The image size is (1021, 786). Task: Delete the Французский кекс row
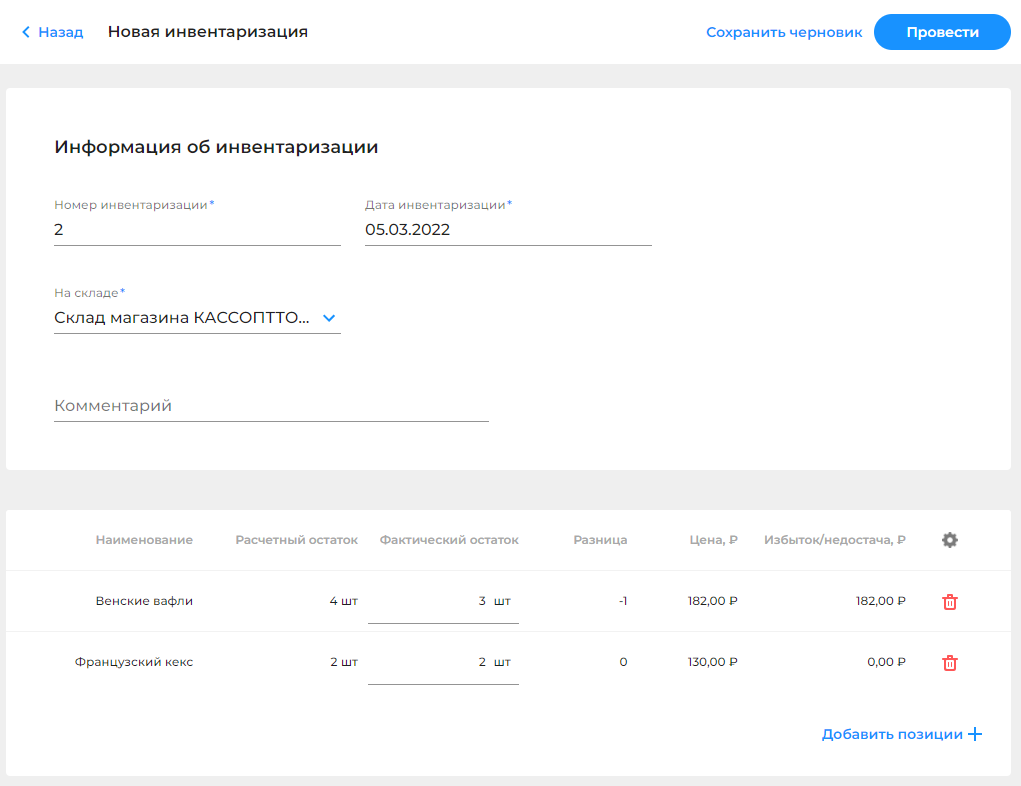pos(950,663)
